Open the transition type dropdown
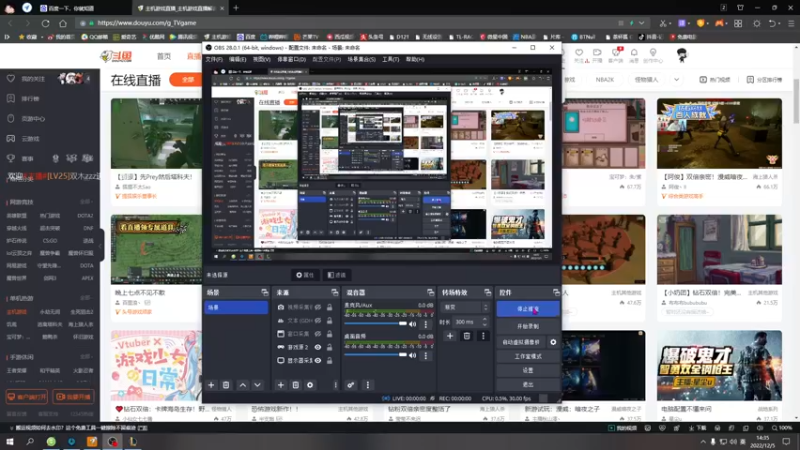Screen dimensions: 800x450 465,307
